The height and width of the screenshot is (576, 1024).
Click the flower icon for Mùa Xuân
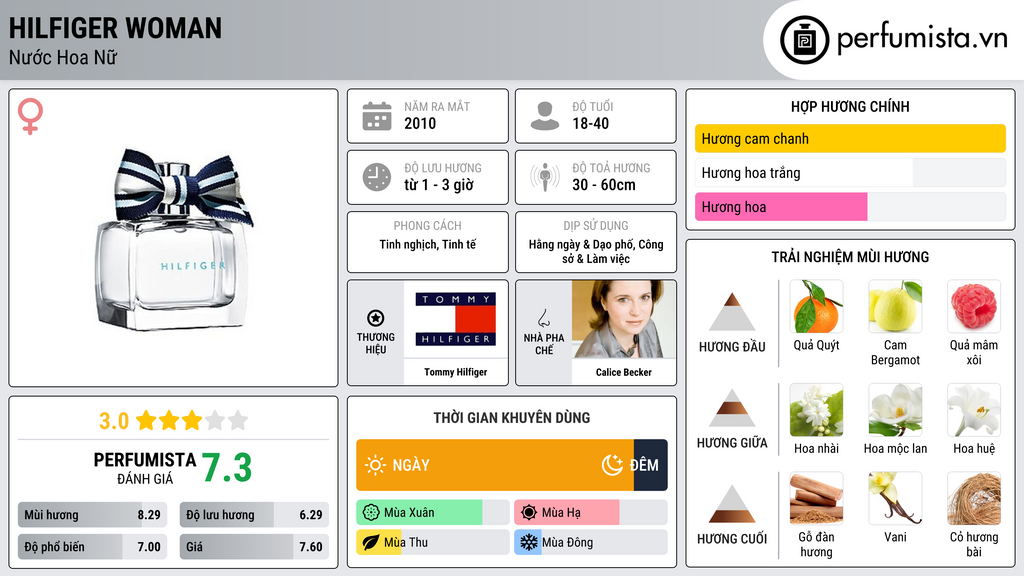tap(371, 513)
